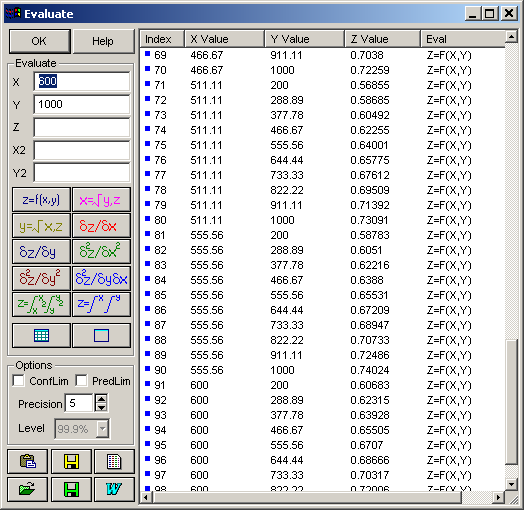Increase Precision with the up arrow
524x510 pixels.
(x=101, y=399)
